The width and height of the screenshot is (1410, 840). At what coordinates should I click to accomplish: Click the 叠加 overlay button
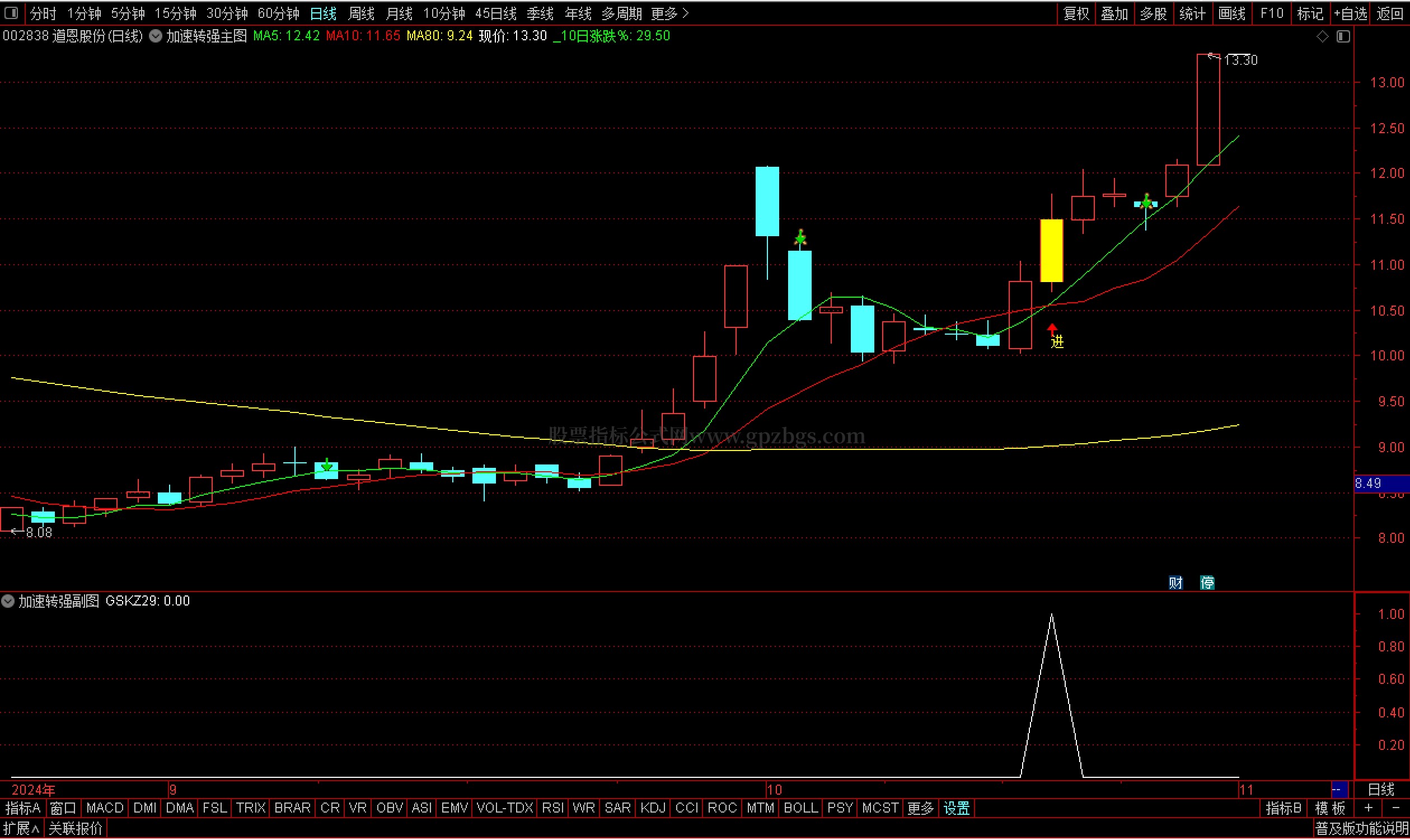click(x=1115, y=13)
